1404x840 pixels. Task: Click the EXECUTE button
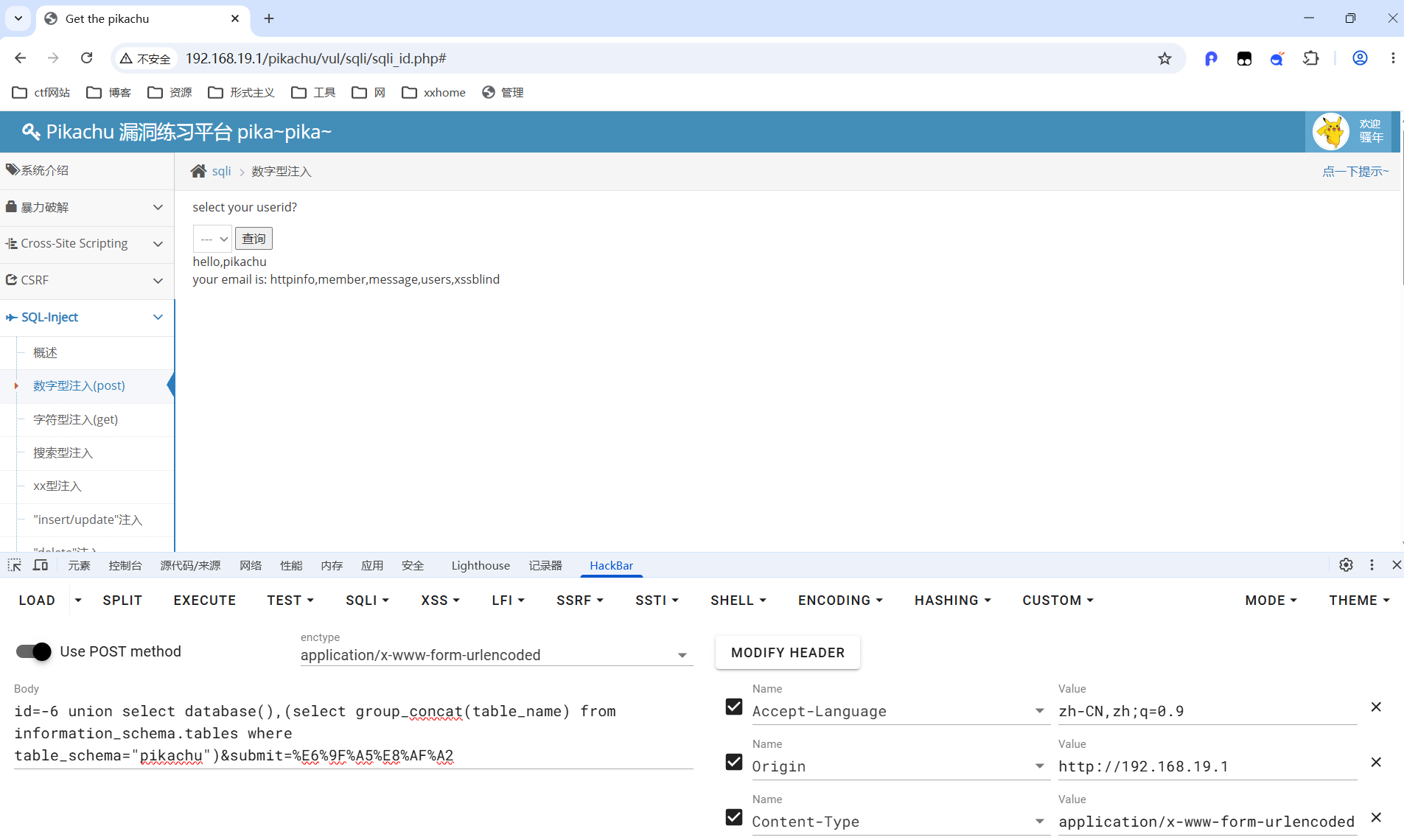click(x=205, y=601)
